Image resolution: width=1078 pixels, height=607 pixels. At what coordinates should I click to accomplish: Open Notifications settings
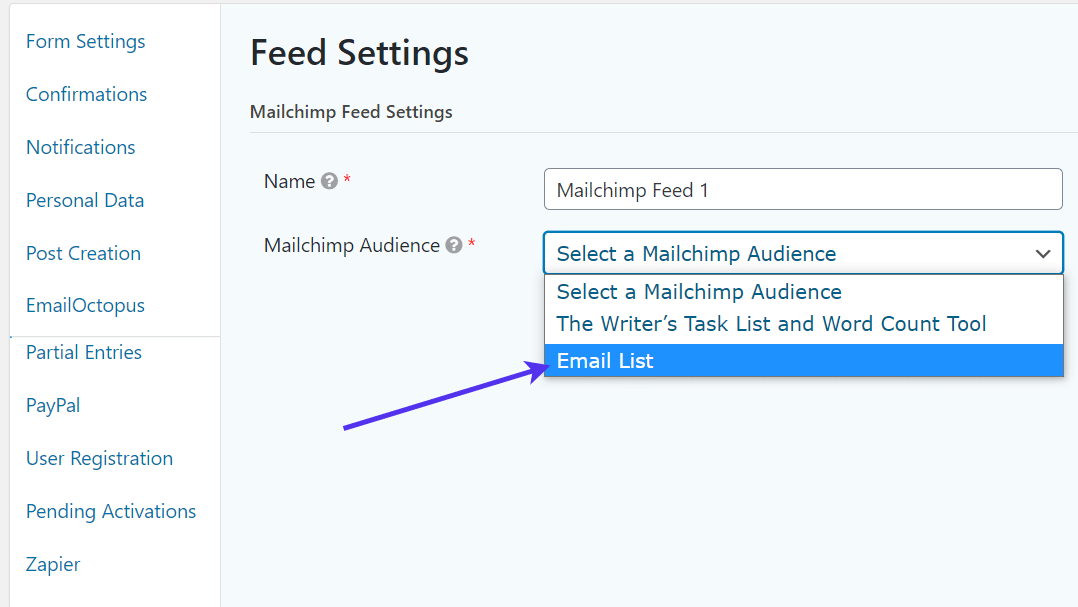[x=80, y=147]
